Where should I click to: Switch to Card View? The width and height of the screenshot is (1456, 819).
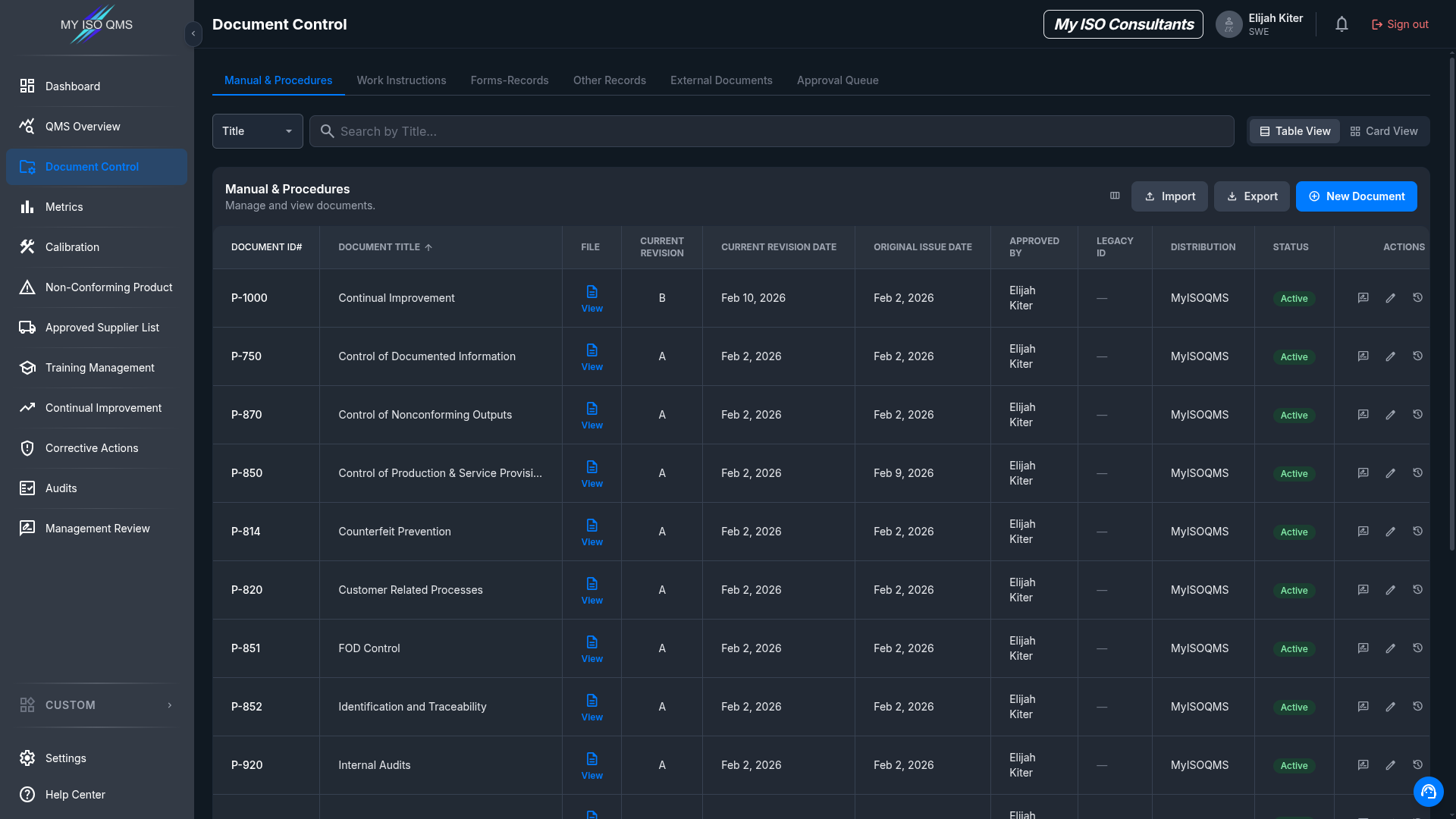[1384, 131]
